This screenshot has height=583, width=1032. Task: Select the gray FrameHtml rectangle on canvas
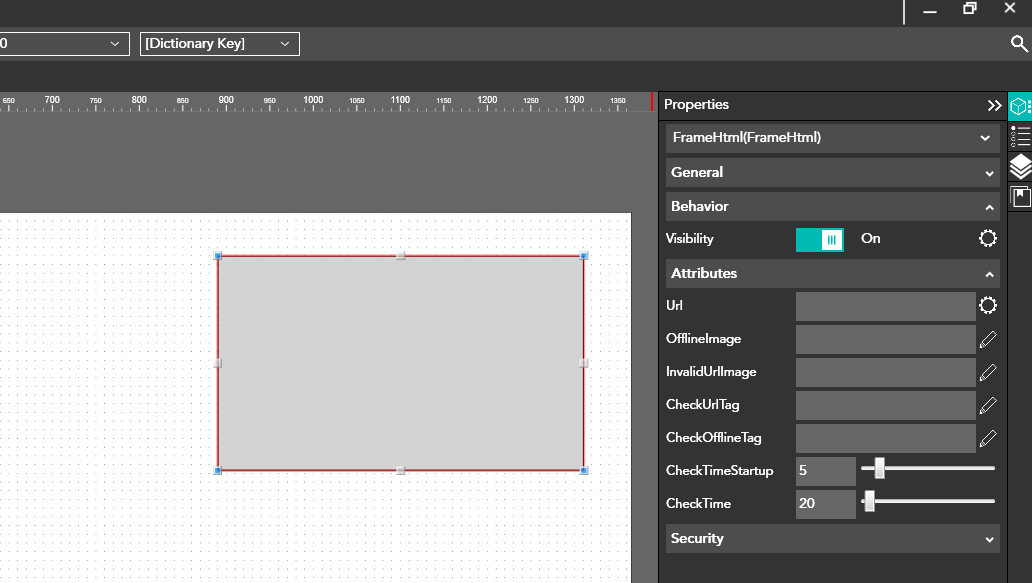point(400,363)
